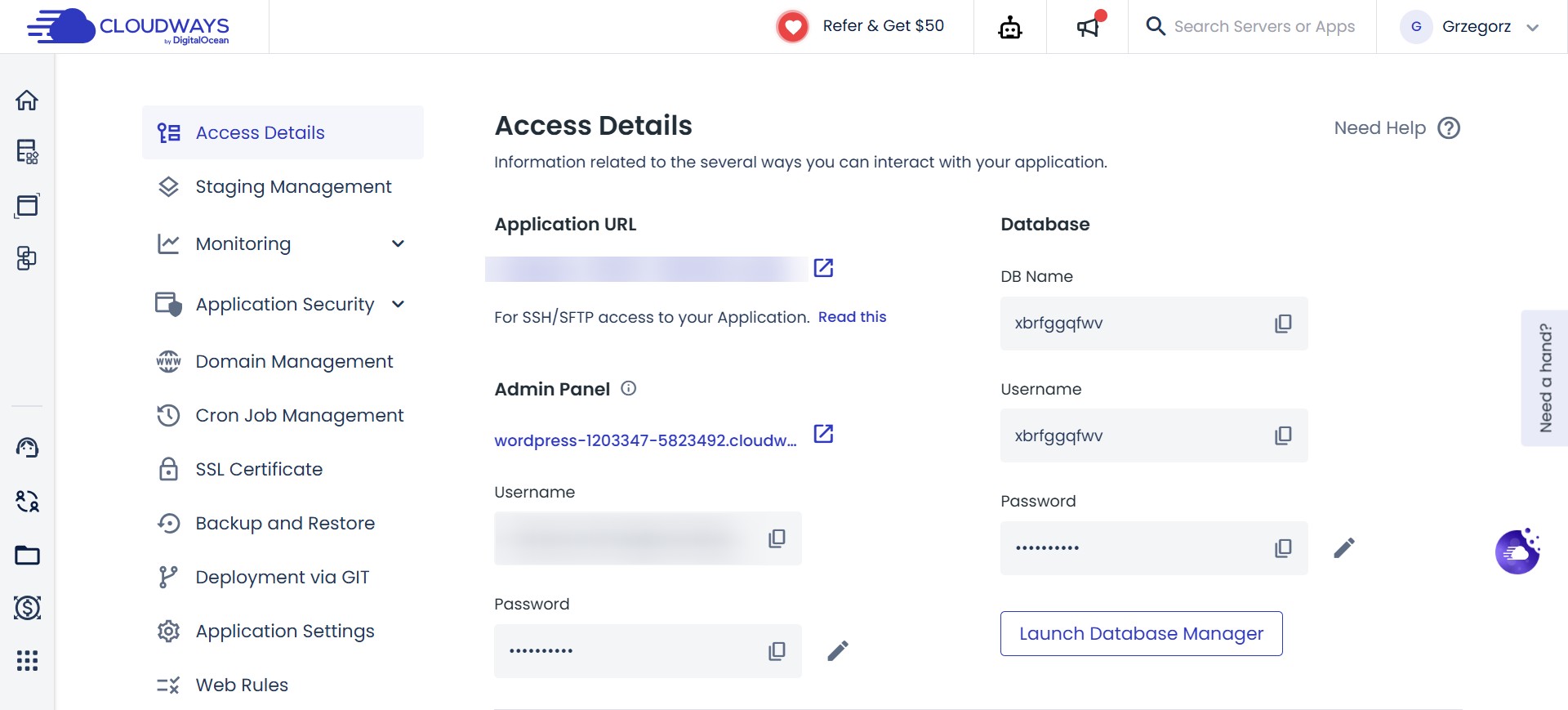1568x710 pixels.
Task: Click the Need Help text link
Action: pos(1379,128)
